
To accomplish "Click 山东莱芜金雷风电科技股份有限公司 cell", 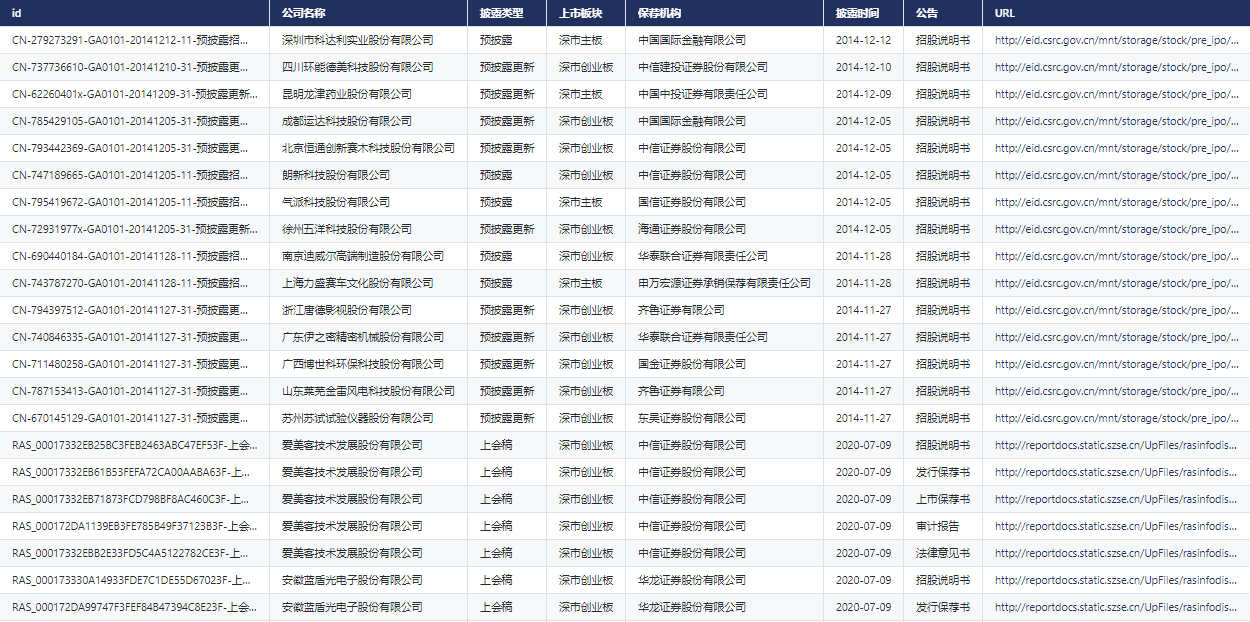I will pyautogui.click(x=368, y=391).
